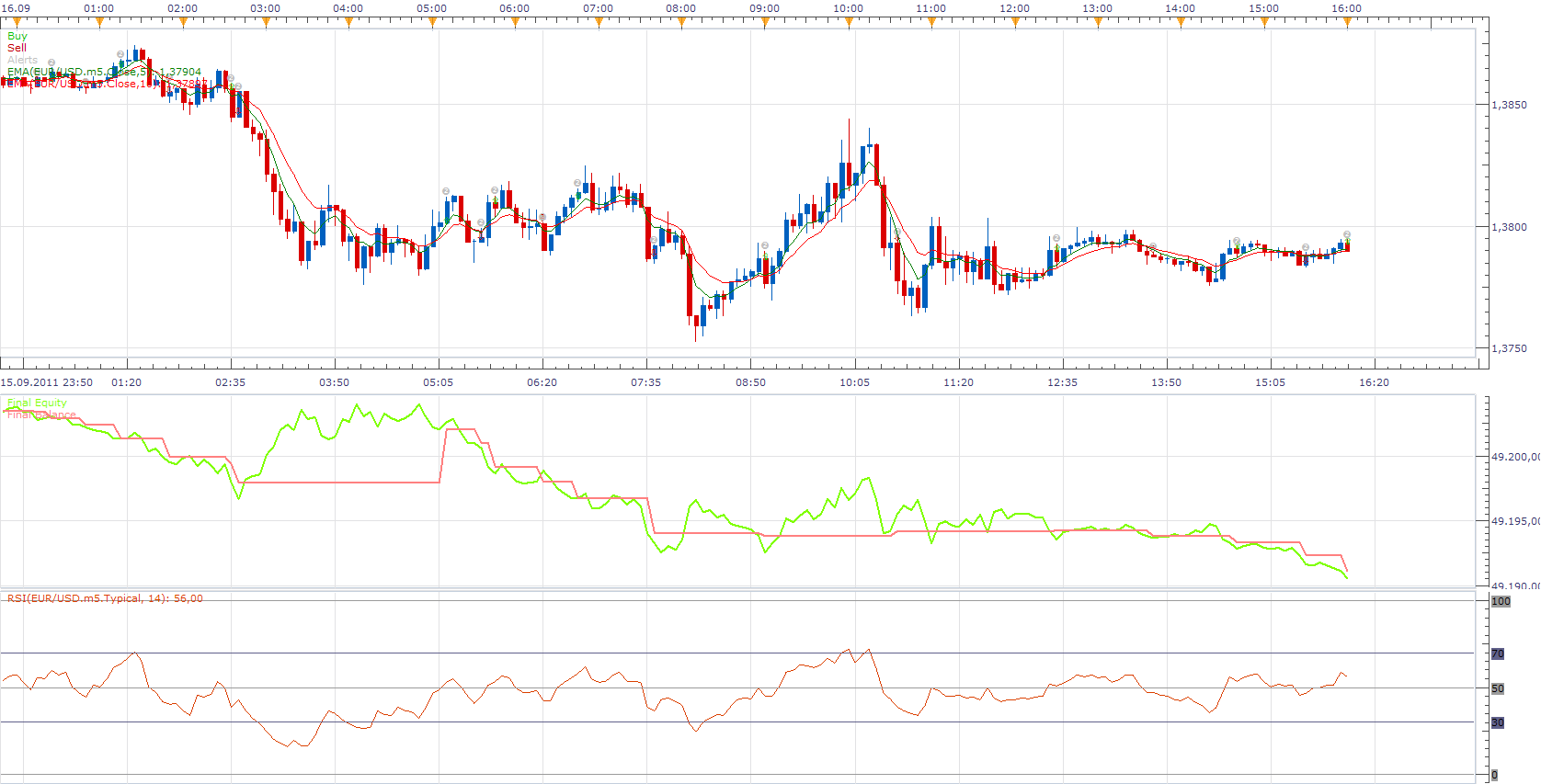
Task: Select the 14:00 label on top axis
Action: (1181, 8)
